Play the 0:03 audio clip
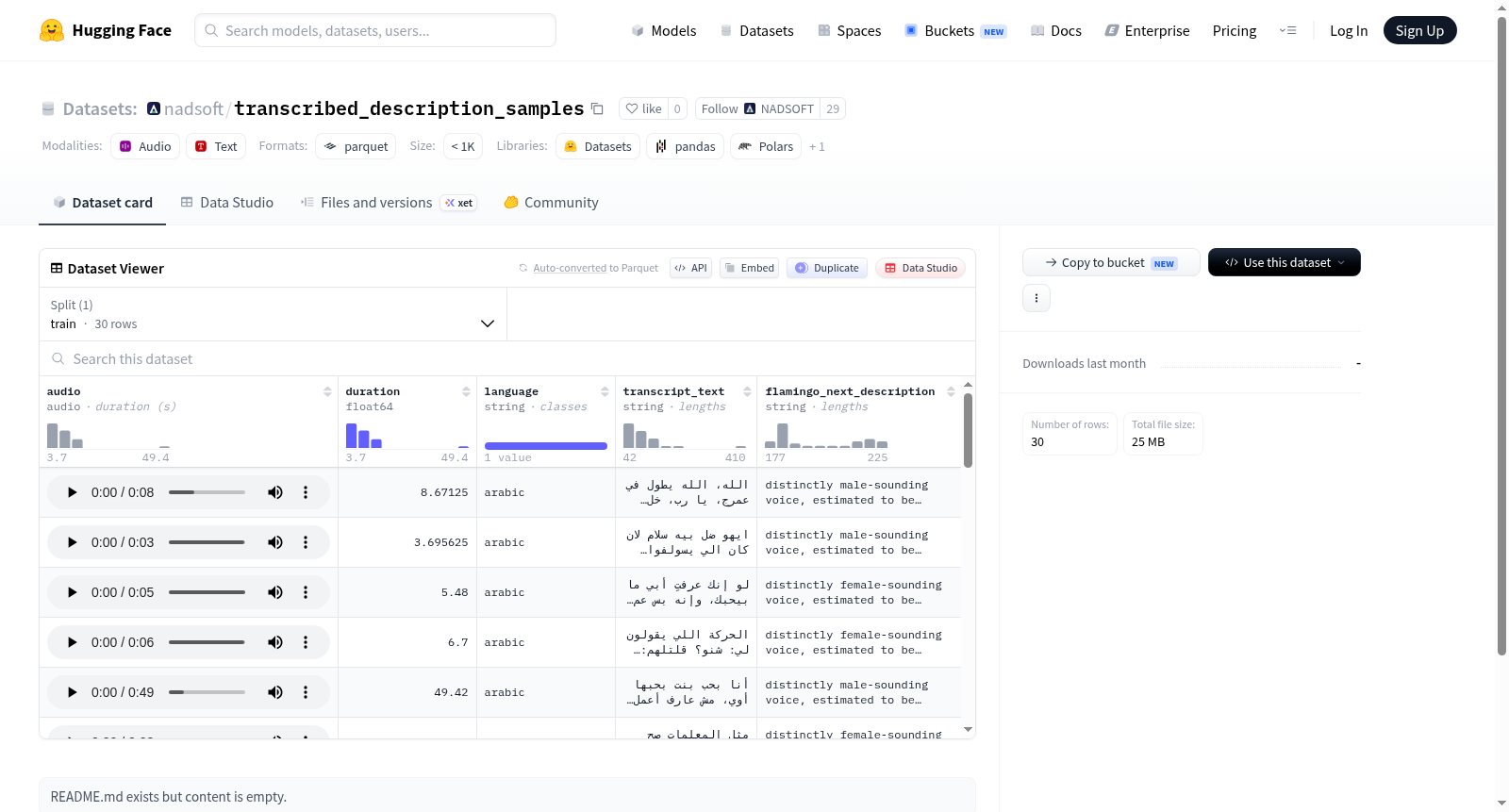 click(72, 542)
